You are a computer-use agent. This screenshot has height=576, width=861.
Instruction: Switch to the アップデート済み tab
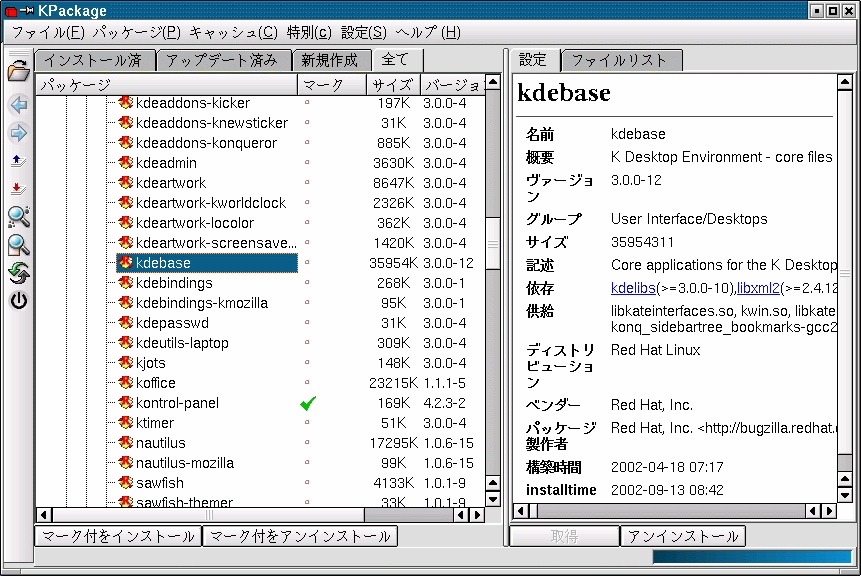(x=223, y=60)
